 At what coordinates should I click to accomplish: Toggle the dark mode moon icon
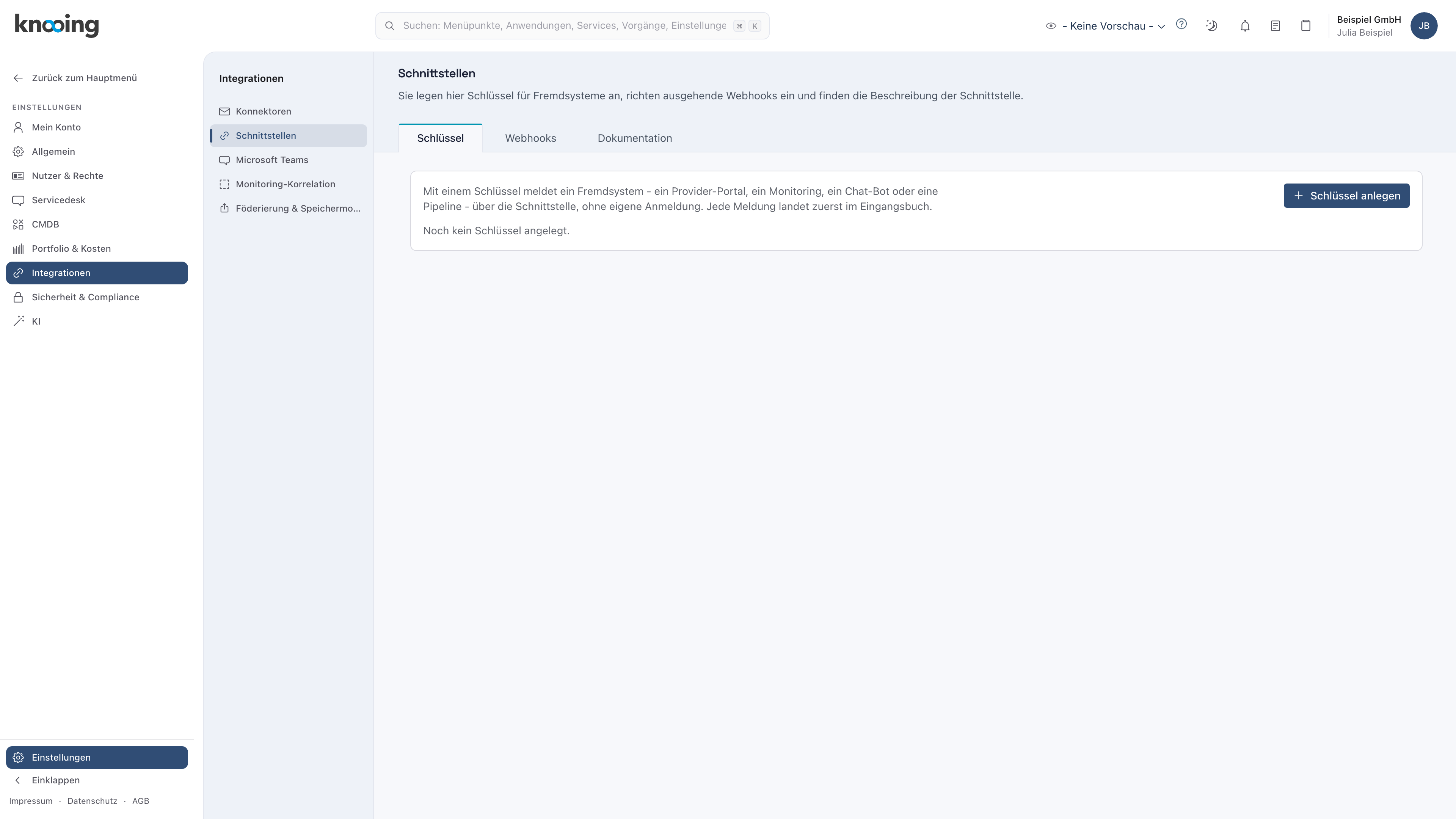tap(1211, 25)
